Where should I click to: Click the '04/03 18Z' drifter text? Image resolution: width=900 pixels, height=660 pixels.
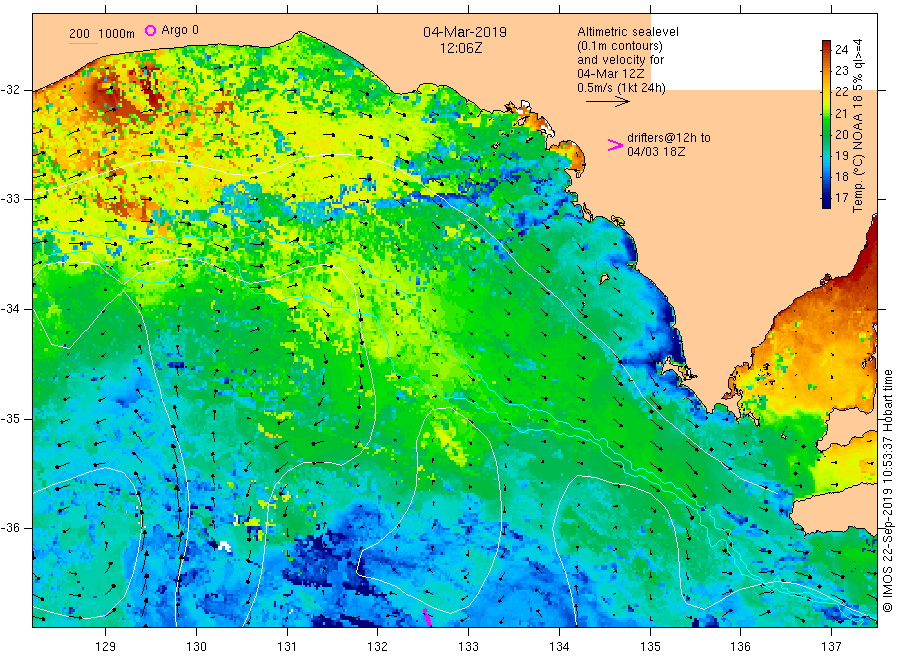(655, 152)
